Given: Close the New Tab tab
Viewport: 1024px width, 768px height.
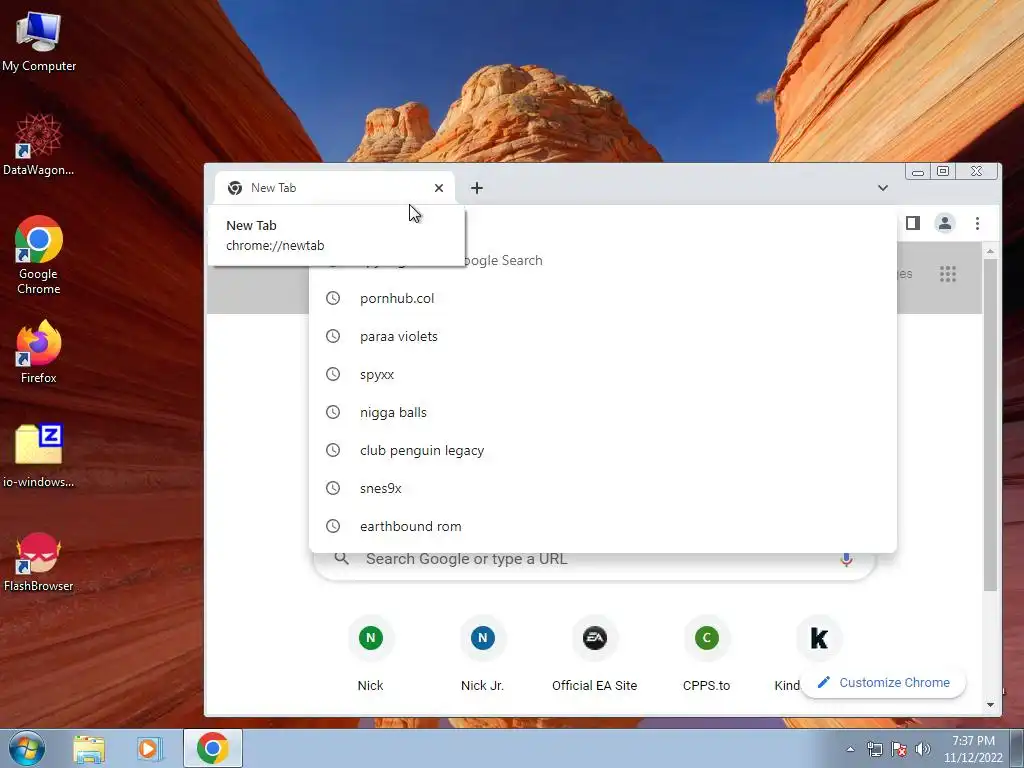Looking at the screenshot, I should [439, 188].
